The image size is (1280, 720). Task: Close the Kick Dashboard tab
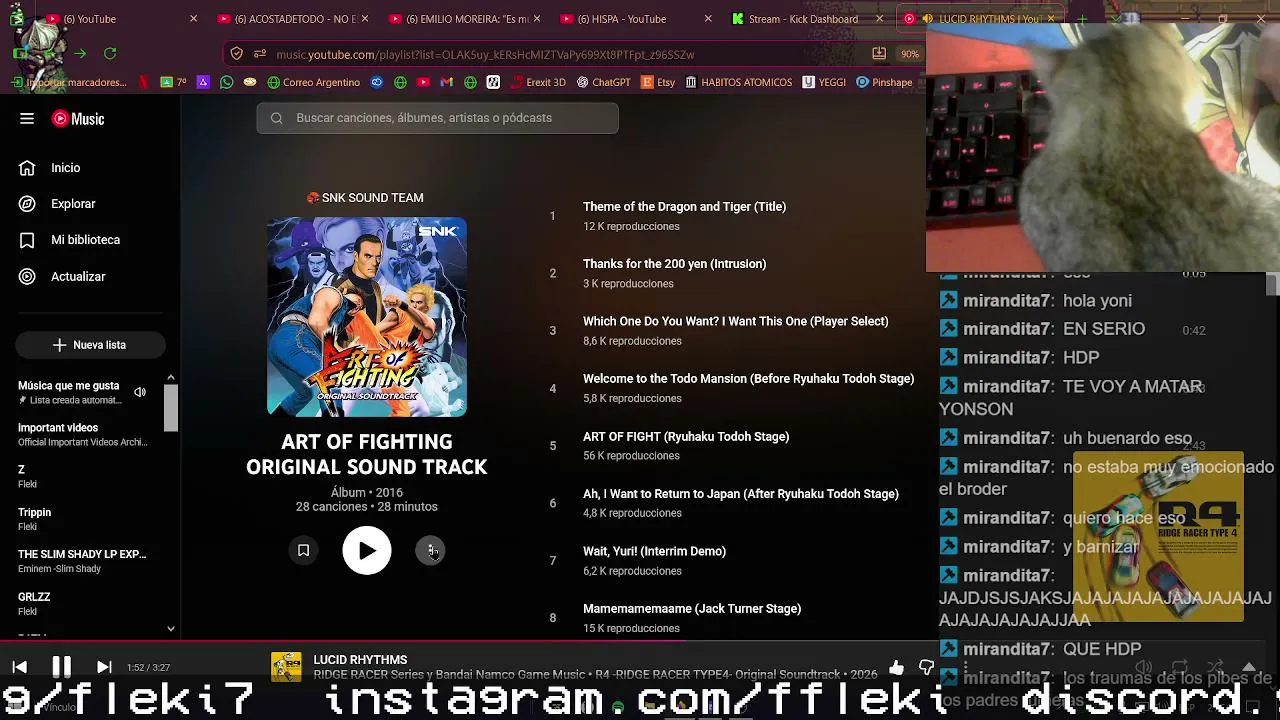pos(880,19)
